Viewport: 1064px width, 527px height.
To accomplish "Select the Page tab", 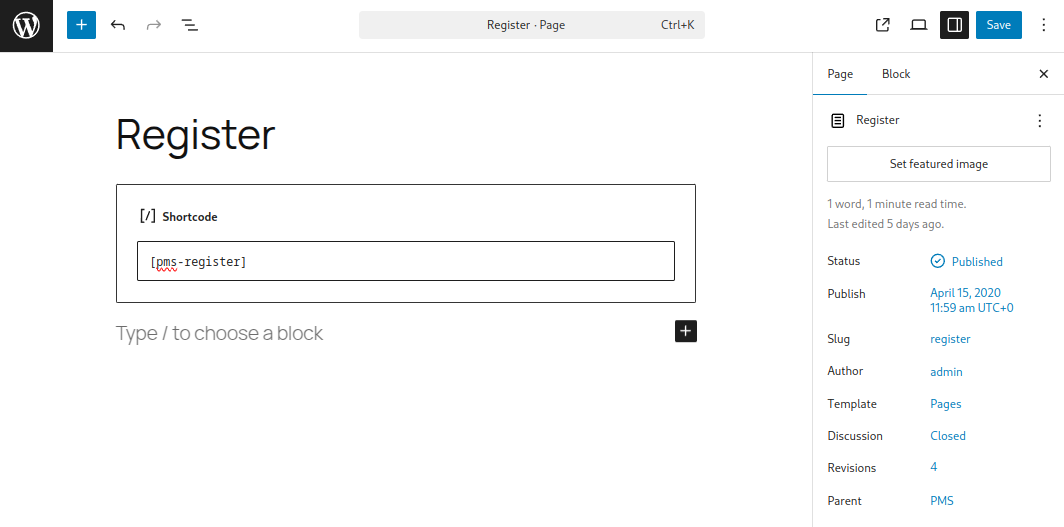I will (x=840, y=74).
